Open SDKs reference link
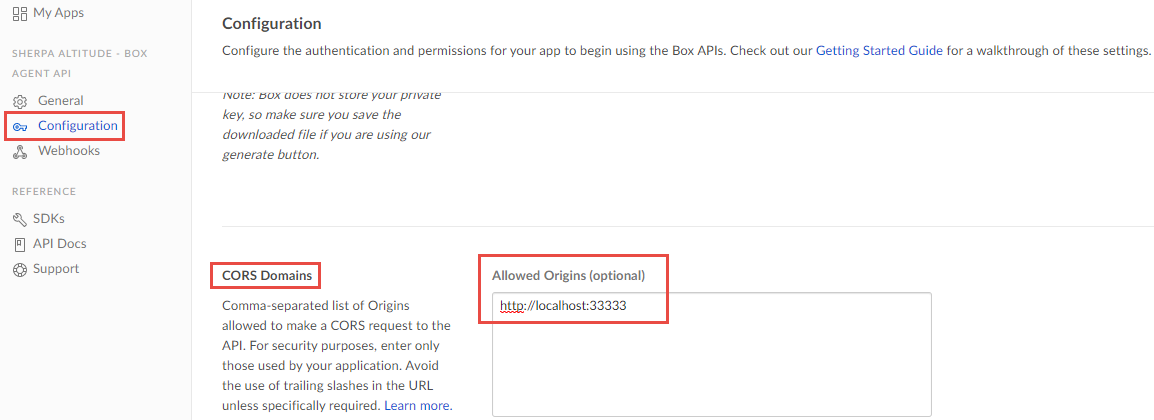 [x=49, y=219]
